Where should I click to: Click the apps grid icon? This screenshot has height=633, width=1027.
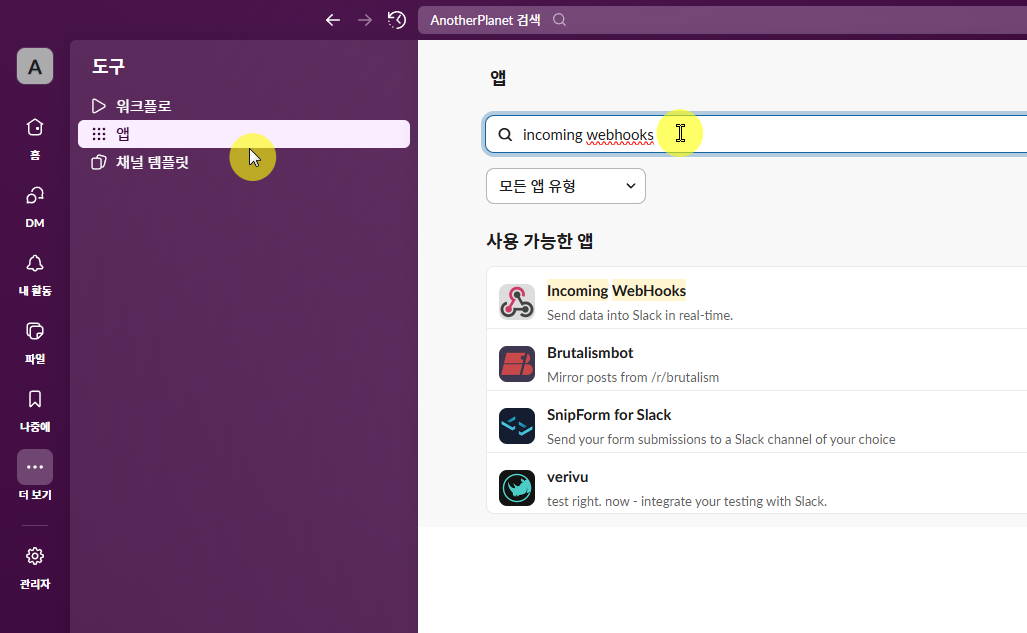[x=99, y=134]
